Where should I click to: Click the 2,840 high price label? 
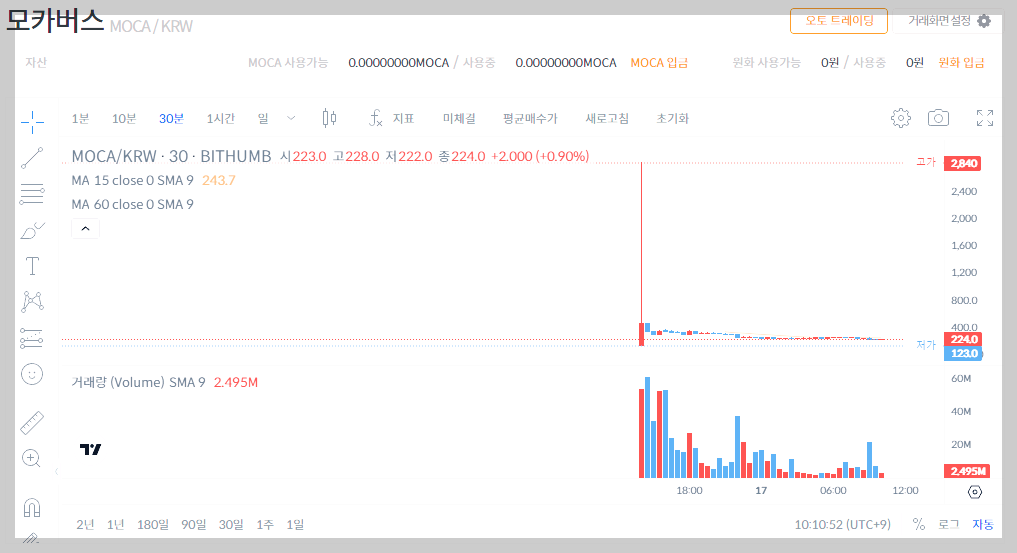point(963,163)
